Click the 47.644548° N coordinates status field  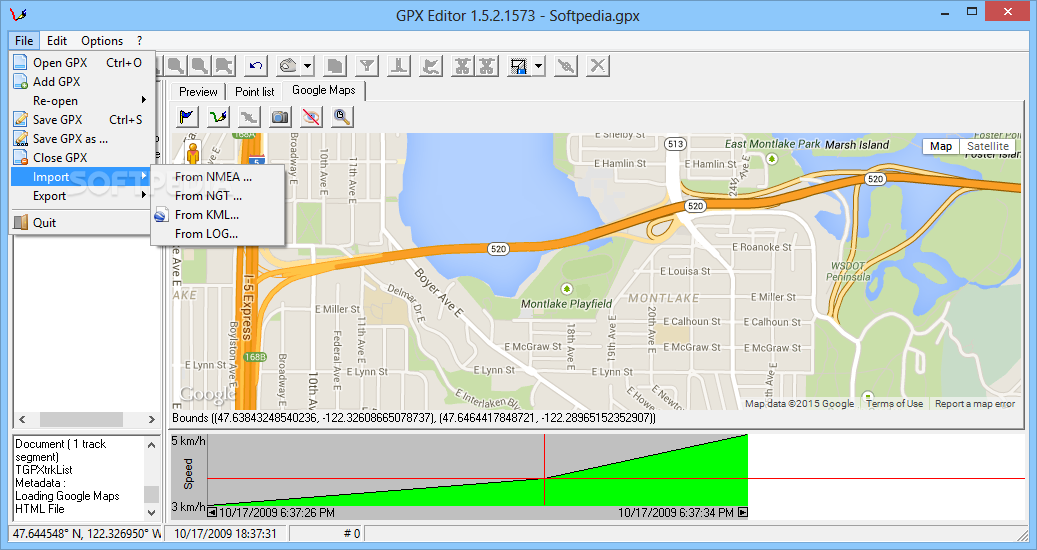point(86,533)
